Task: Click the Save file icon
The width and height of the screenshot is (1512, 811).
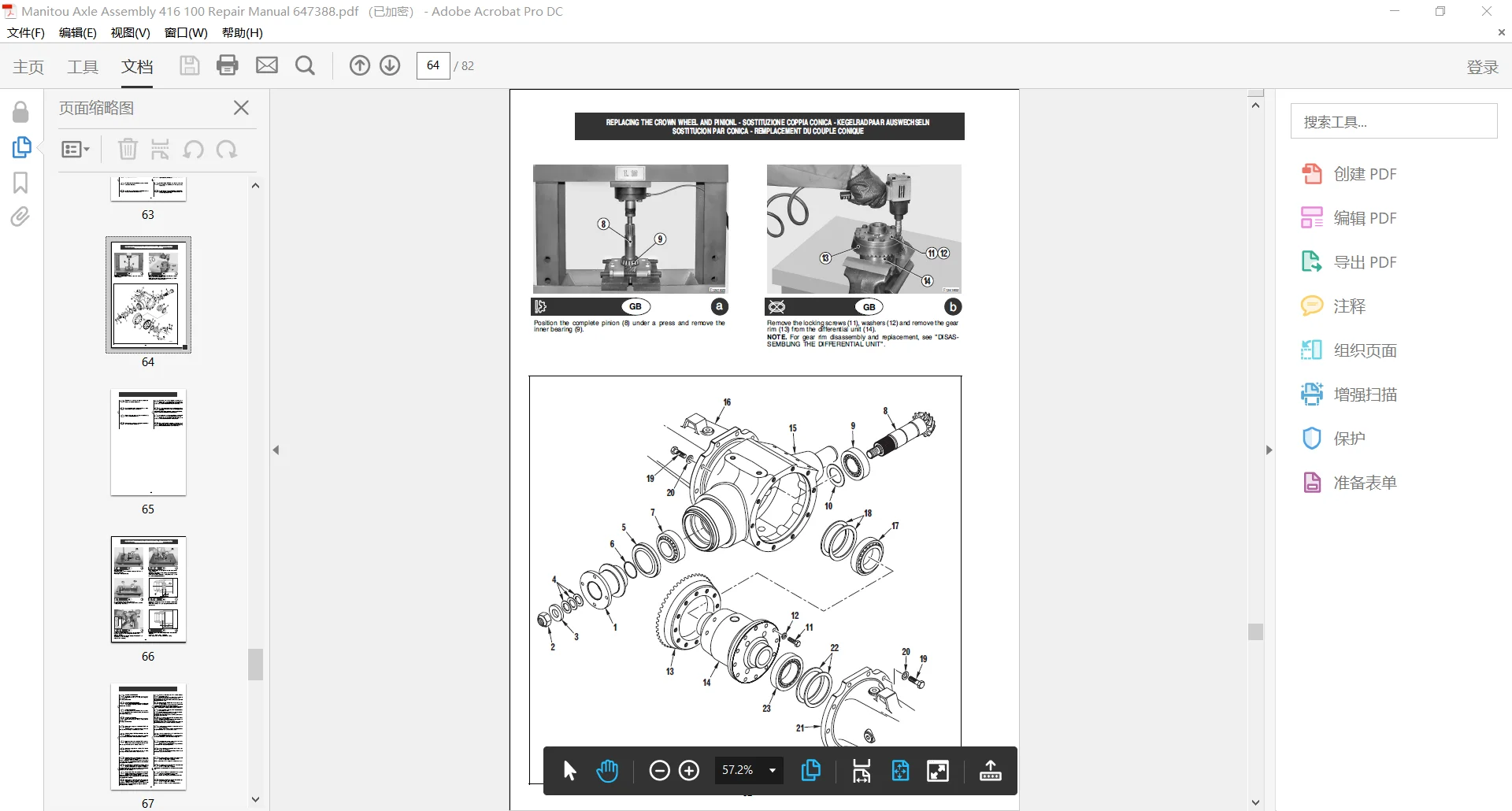Action: click(x=189, y=65)
